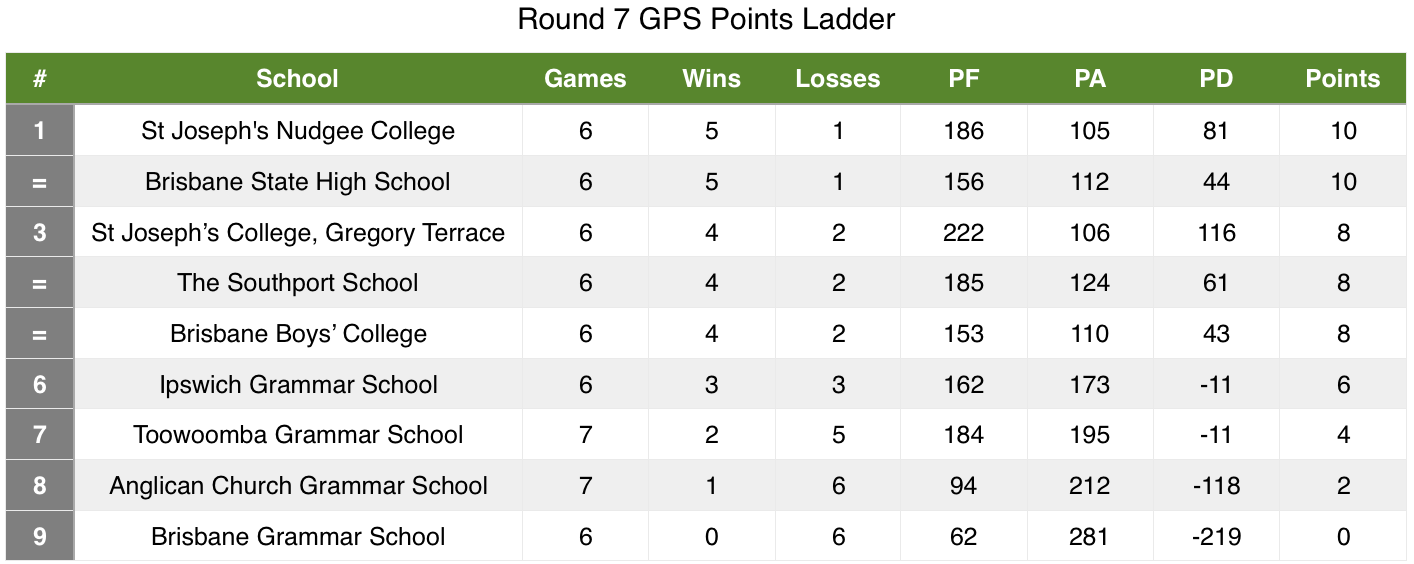Select St Joseph's College, Gregory Terrace
The image size is (1414, 564).
[298, 233]
